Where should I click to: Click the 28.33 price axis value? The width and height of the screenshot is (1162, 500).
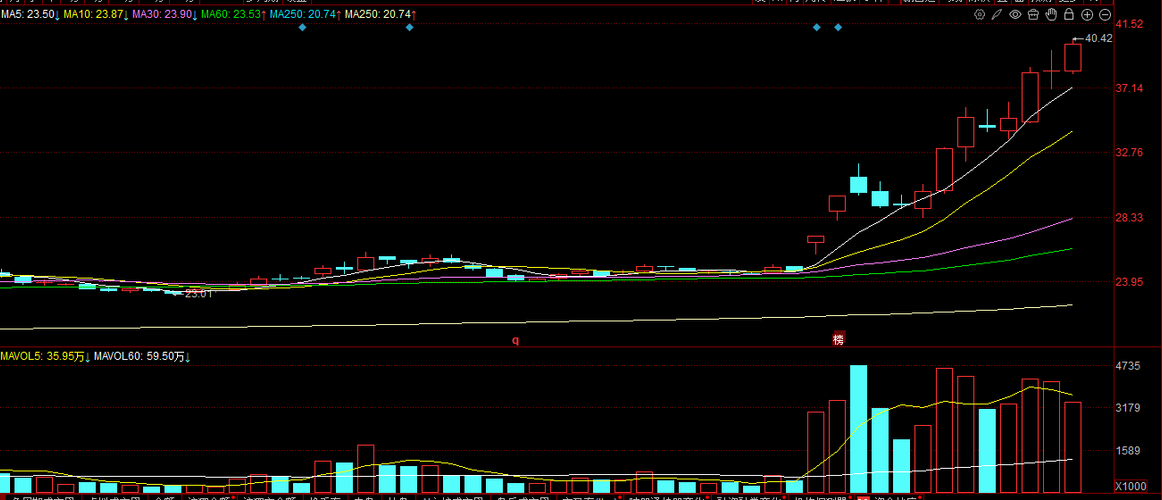click(1131, 218)
